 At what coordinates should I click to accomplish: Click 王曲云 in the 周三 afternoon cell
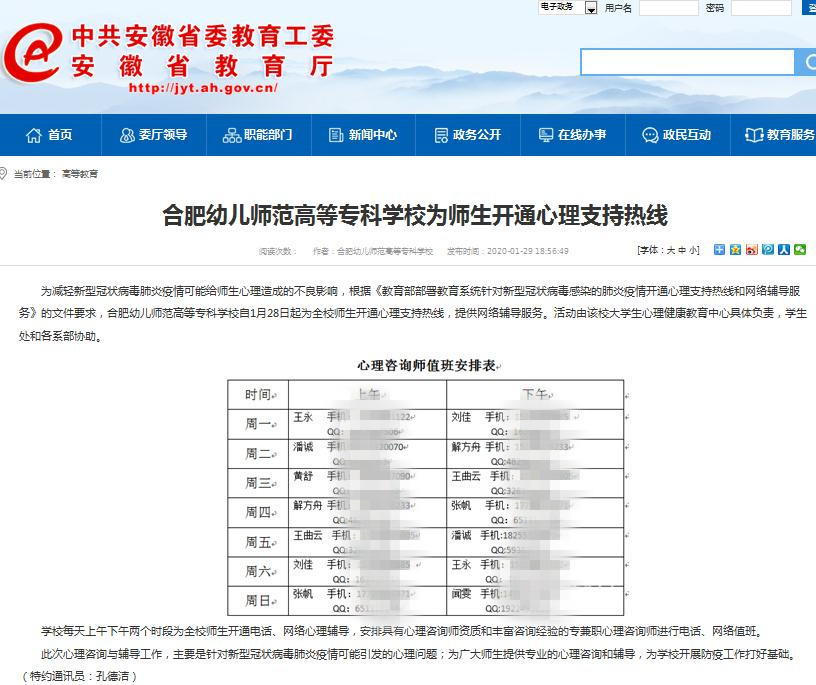tap(466, 476)
